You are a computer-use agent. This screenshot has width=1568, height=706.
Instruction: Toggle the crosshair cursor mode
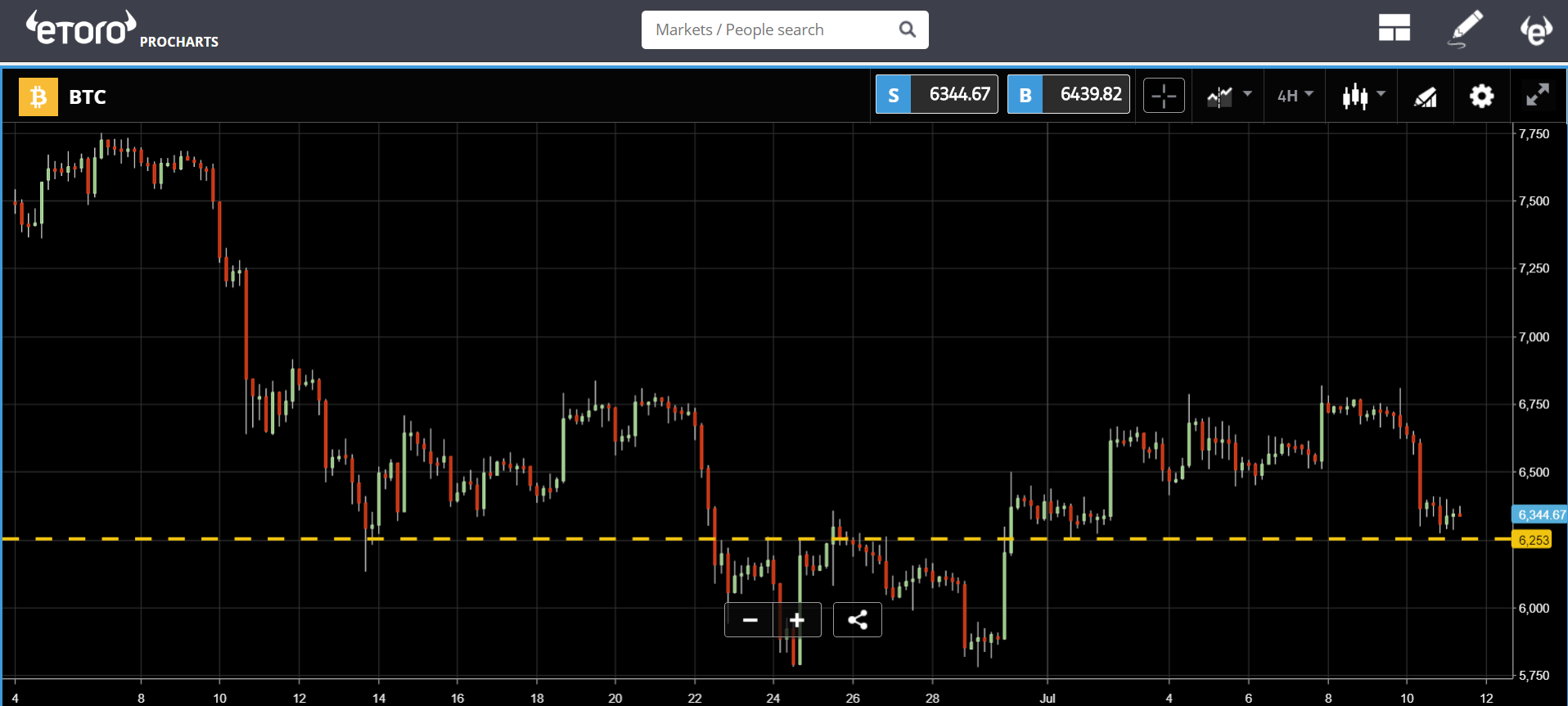pos(1163,97)
